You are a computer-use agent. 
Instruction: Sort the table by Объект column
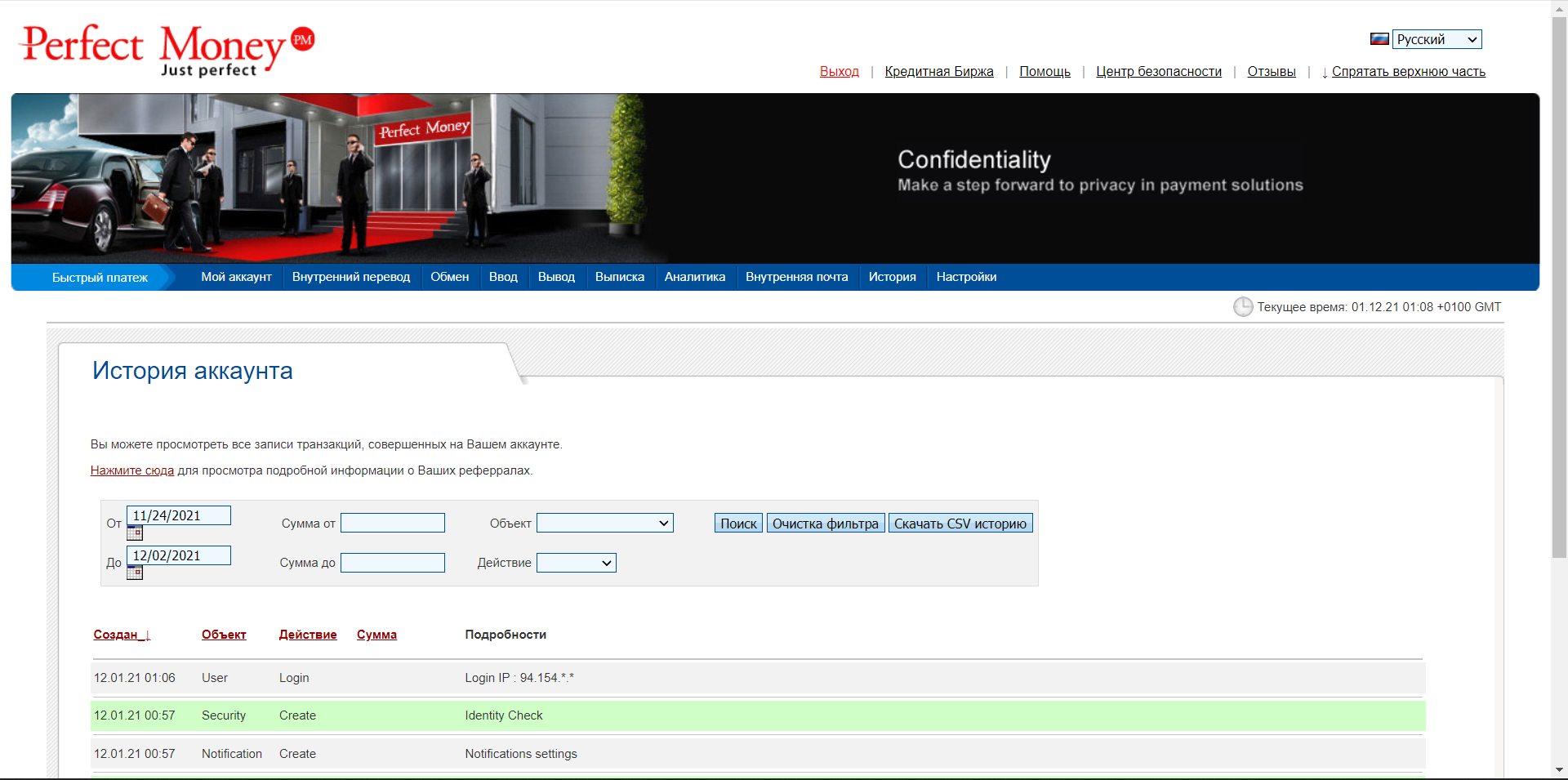pos(224,635)
